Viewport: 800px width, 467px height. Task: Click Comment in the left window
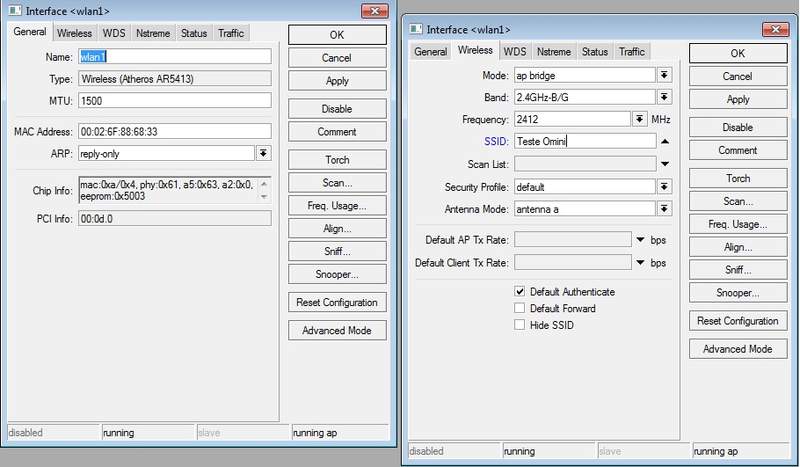337,132
